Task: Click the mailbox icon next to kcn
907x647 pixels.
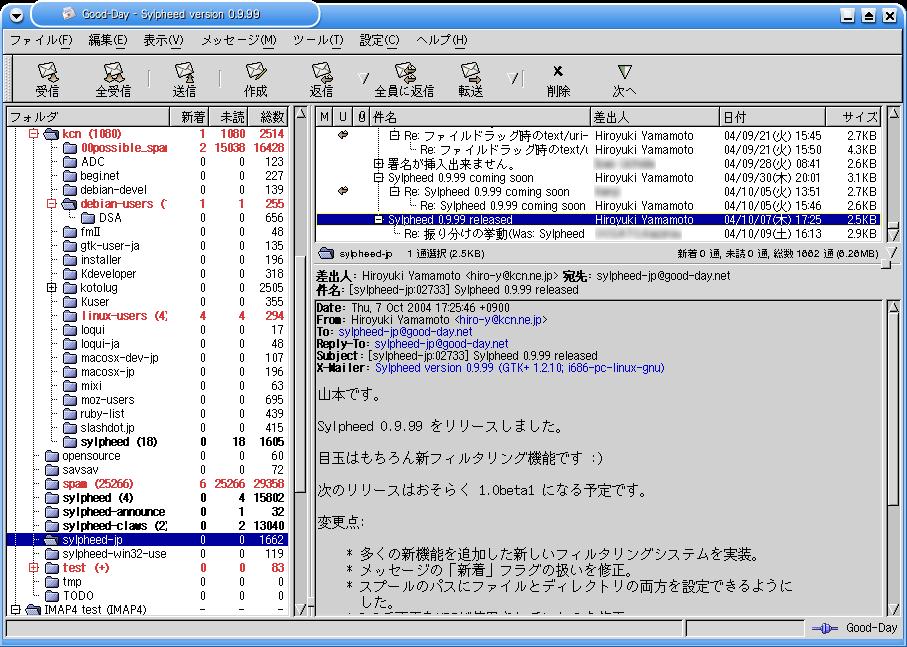Action: coord(51,134)
